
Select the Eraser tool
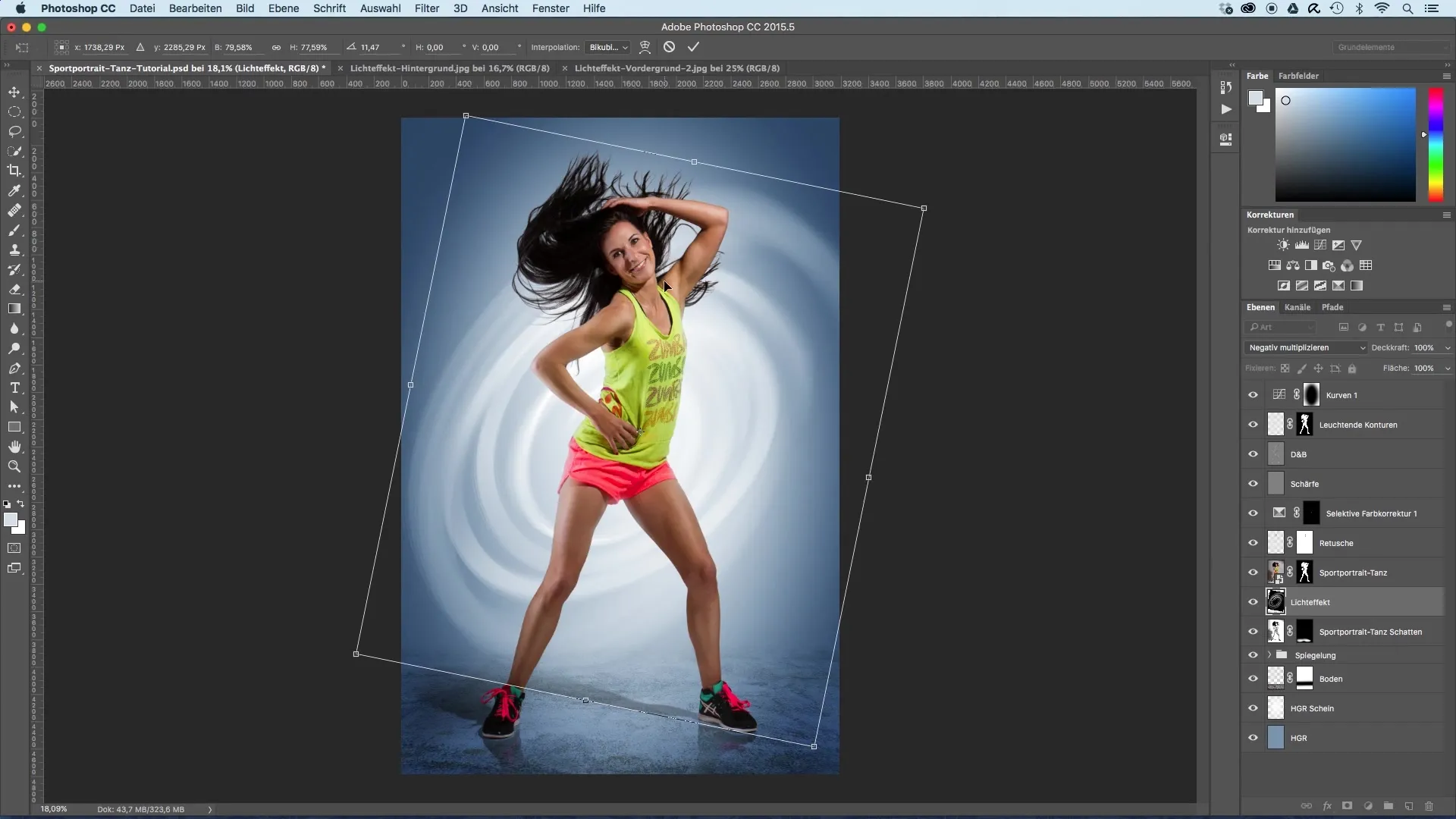click(14, 289)
